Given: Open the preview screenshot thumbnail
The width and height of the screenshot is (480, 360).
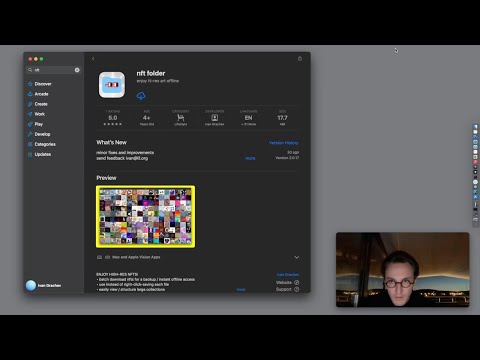Looking at the screenshot, I should coord(146,217).
